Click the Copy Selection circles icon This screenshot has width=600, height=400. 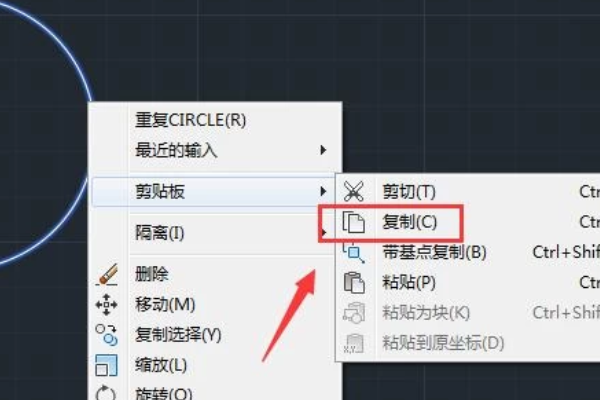click(106, 335)
